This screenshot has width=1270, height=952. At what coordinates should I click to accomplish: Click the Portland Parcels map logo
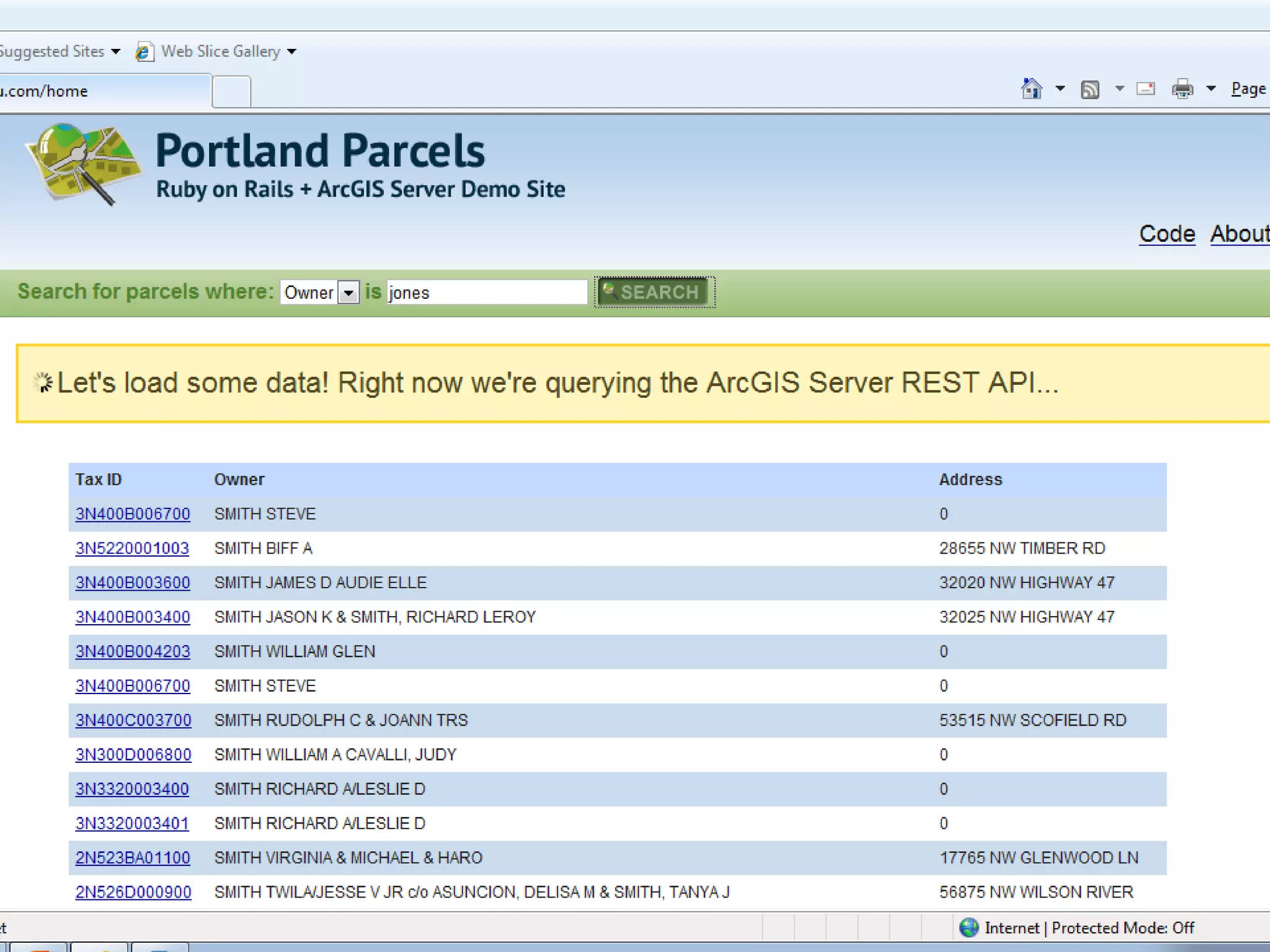81,164
